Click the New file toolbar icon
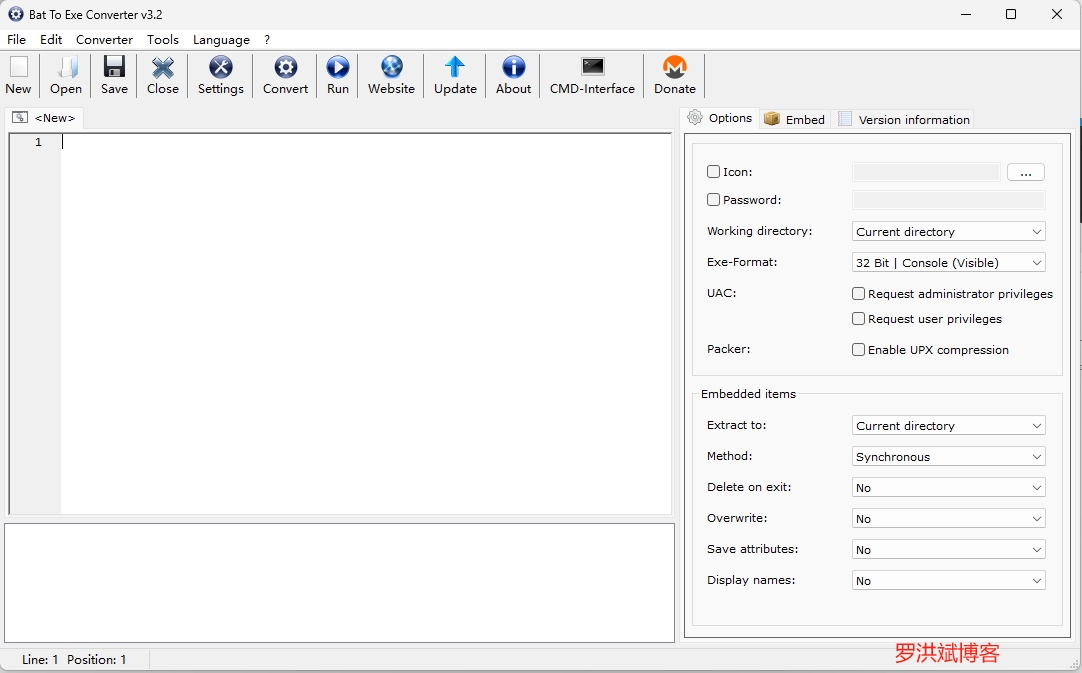The width and height of the screenshot is (1082, 673). pos(19,67)
